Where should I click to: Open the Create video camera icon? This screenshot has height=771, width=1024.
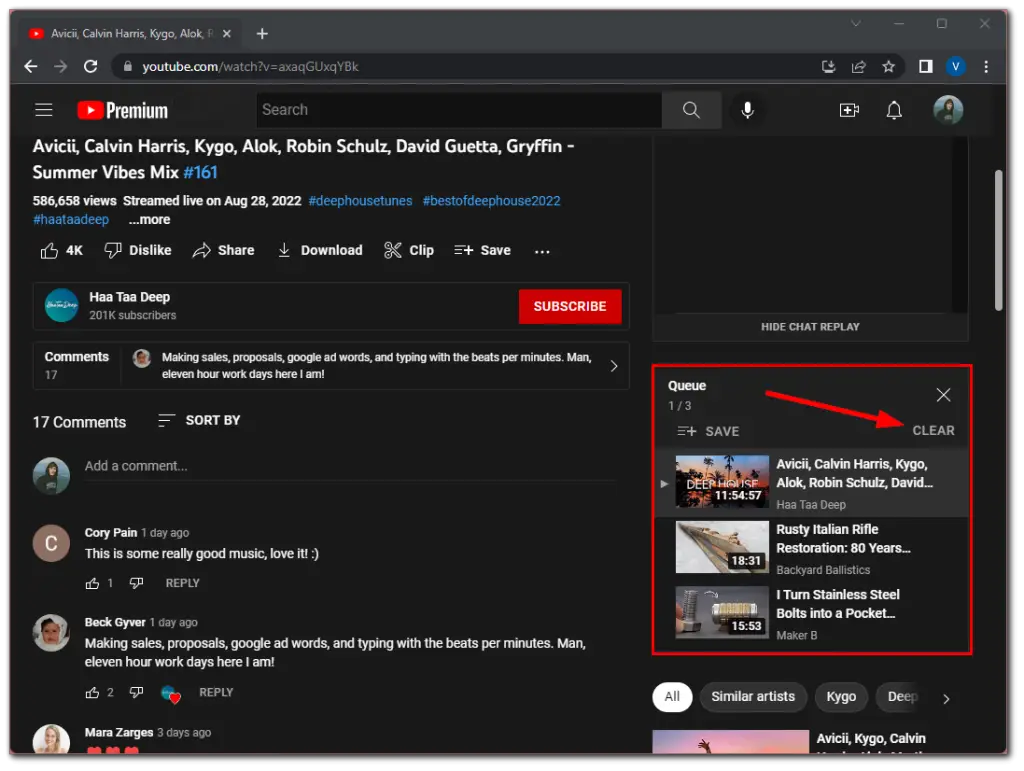849,110
